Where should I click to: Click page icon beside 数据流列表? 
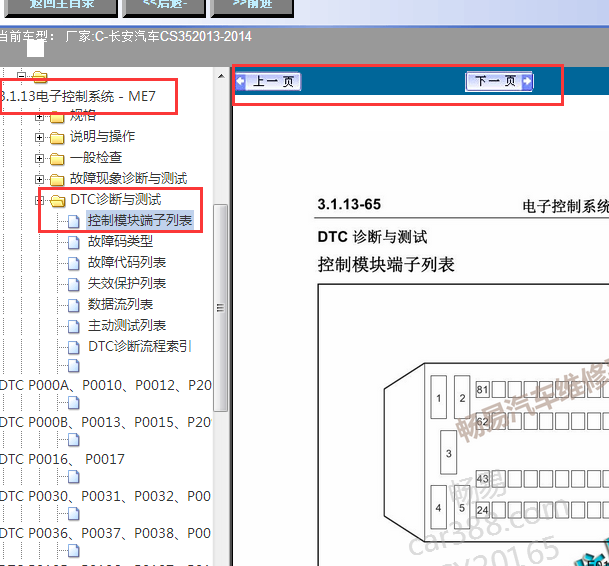point(73,305)
